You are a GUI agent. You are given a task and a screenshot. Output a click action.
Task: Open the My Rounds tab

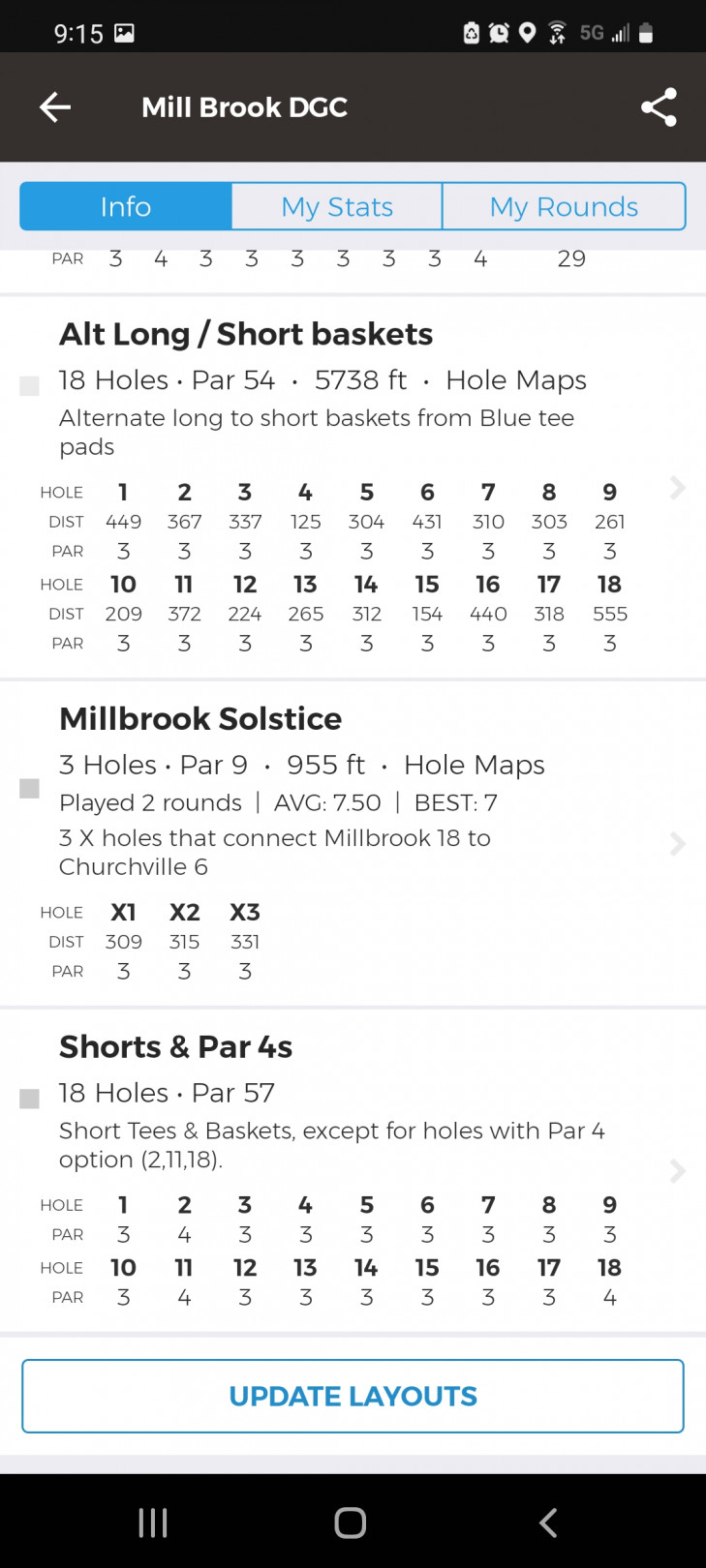click(x=564, y=206)
